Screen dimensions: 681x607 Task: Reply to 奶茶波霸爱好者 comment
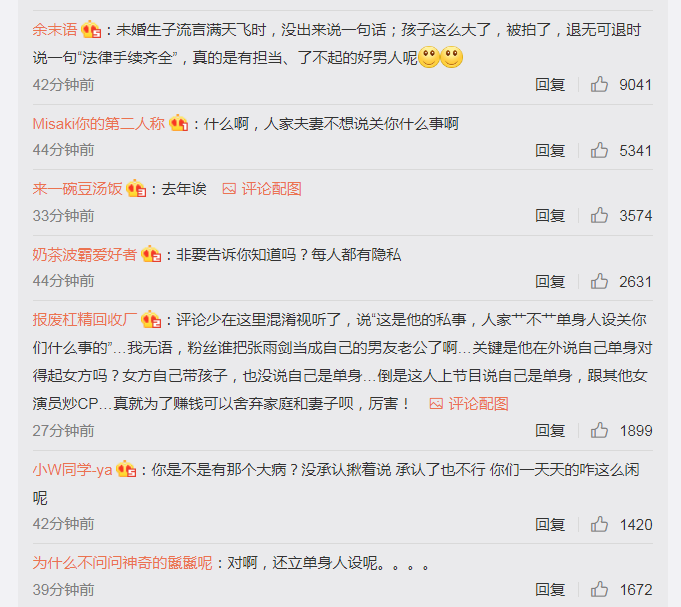point(550,282)
